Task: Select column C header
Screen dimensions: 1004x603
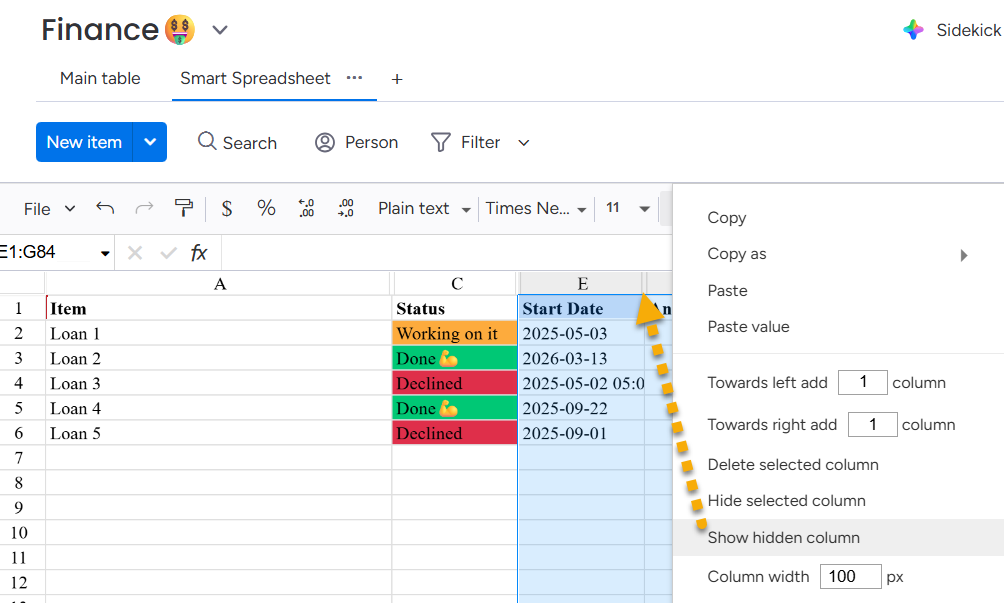Action: [x=456, y=284]
